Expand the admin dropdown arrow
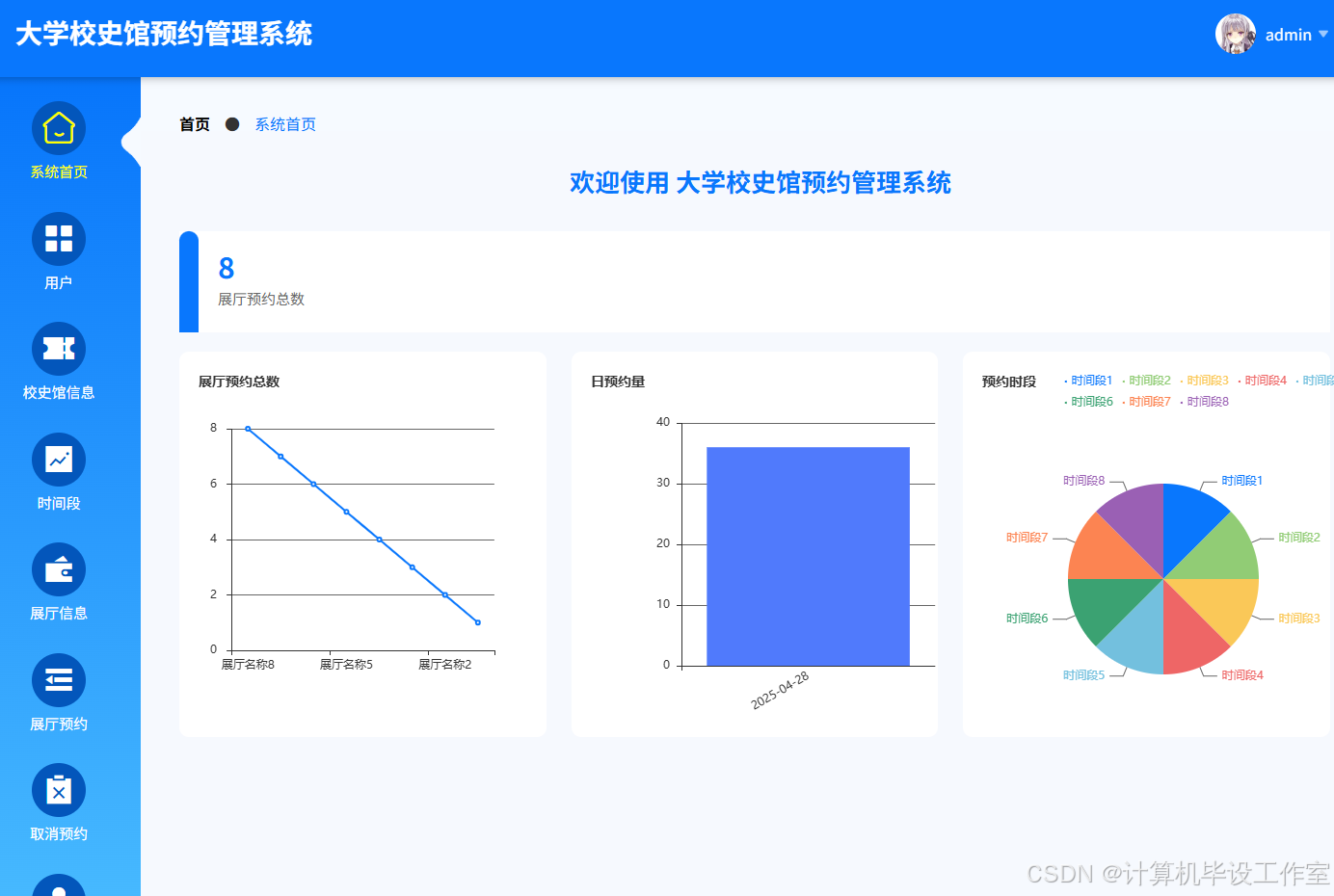This screenshot has width=1334, height=896. click(x=1323, y=35)
